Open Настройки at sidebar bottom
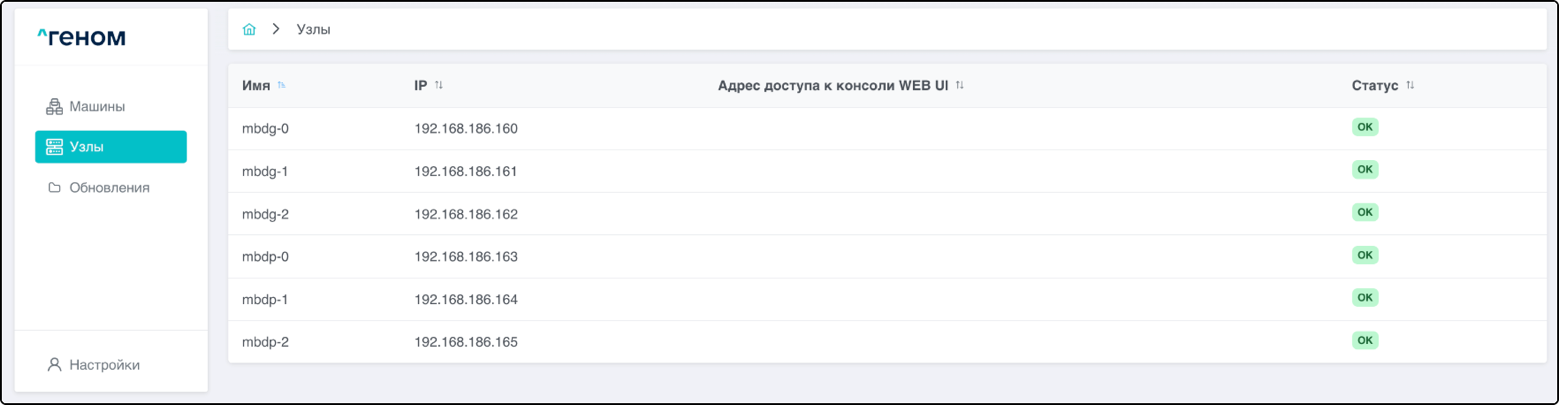 (104, 365)
